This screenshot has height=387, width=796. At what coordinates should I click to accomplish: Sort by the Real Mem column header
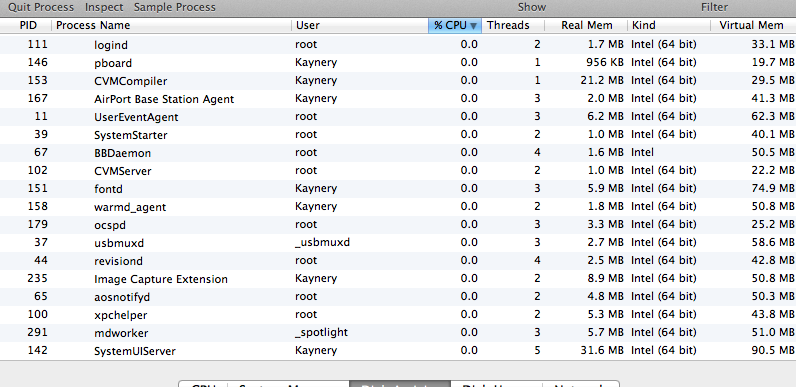pos(586,25)
